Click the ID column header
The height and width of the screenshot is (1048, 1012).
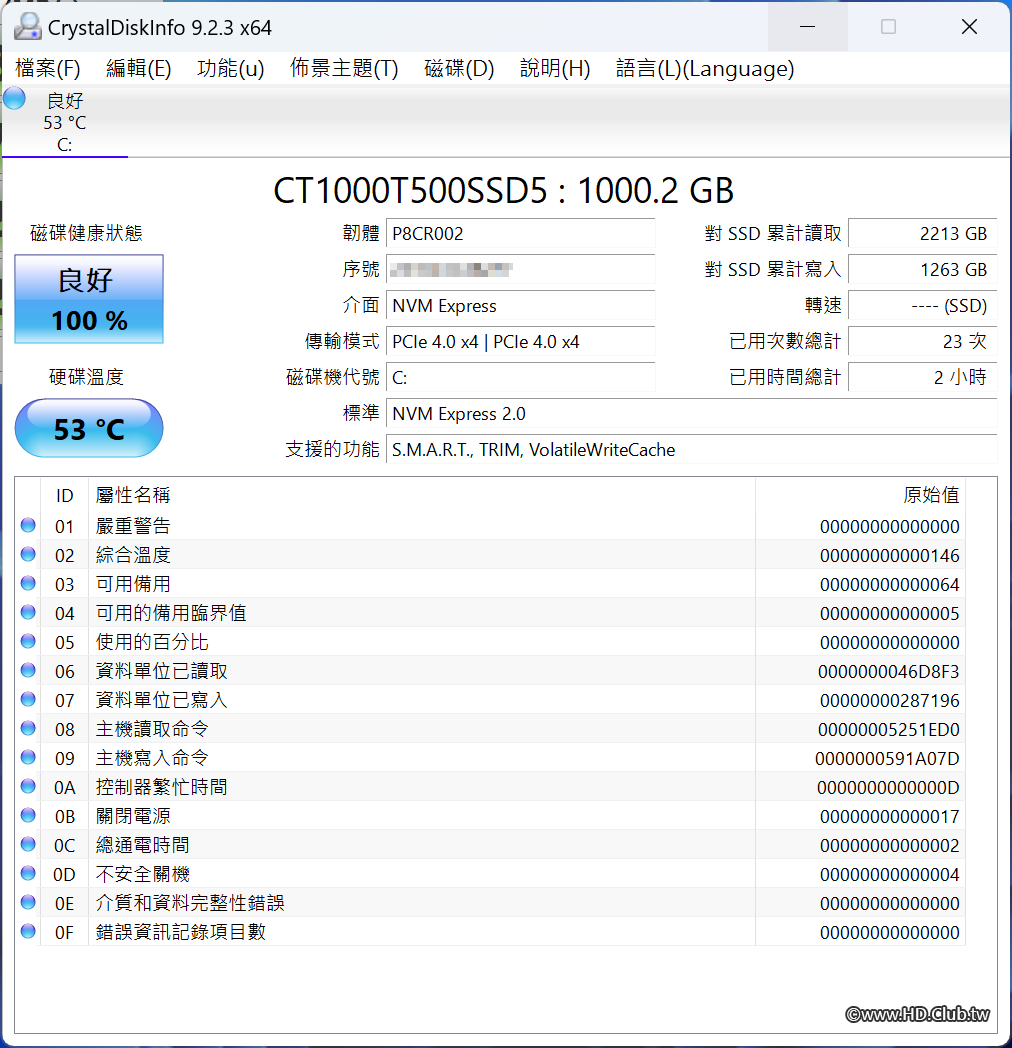(64, 495)
